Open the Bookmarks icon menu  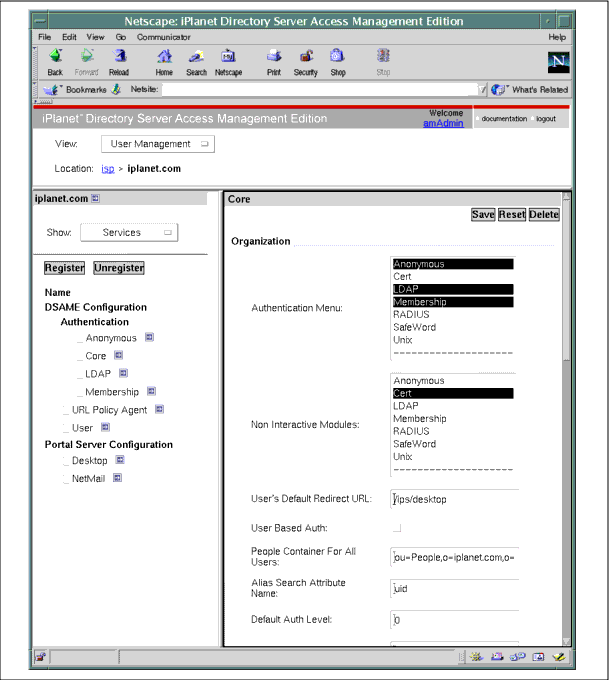pyautogui.click(x=51, y=90)
